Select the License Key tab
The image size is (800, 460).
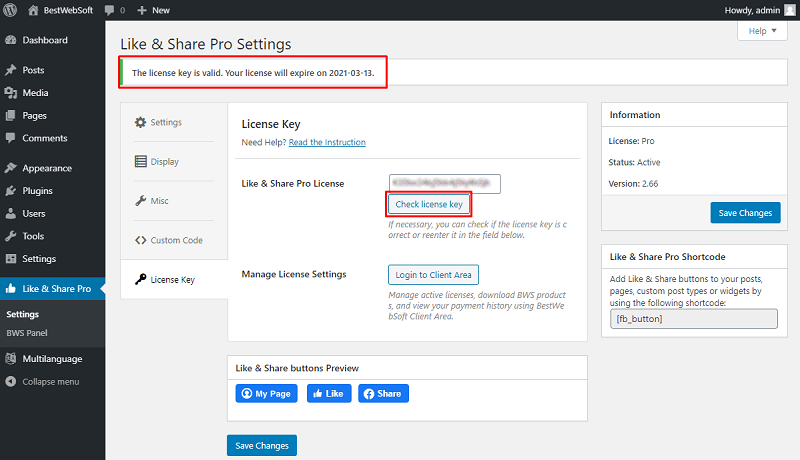[x=173, y=279]
